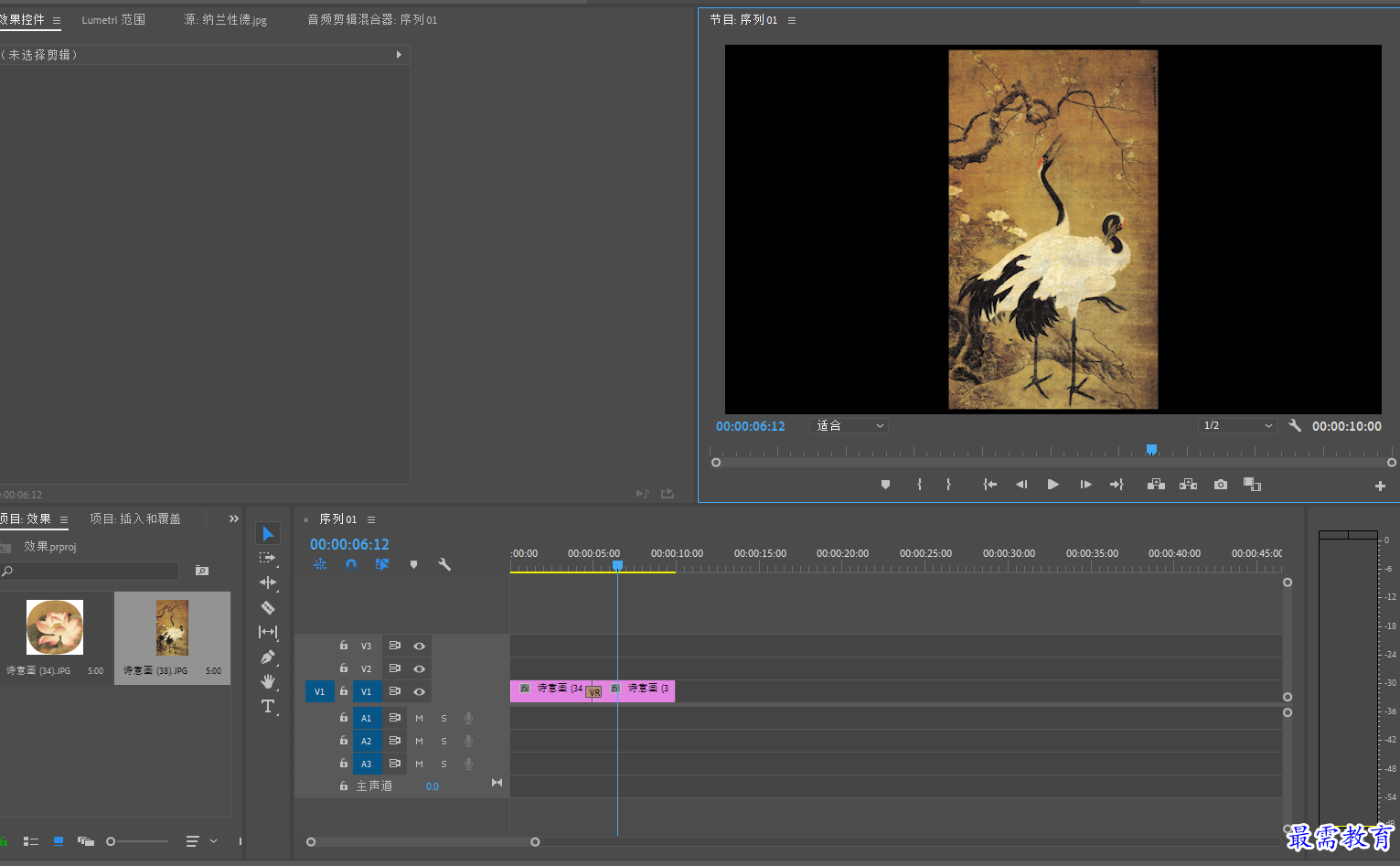Open the 序列01 timeline panel menu
The image size is (1400, 866).
click(371, 519)
